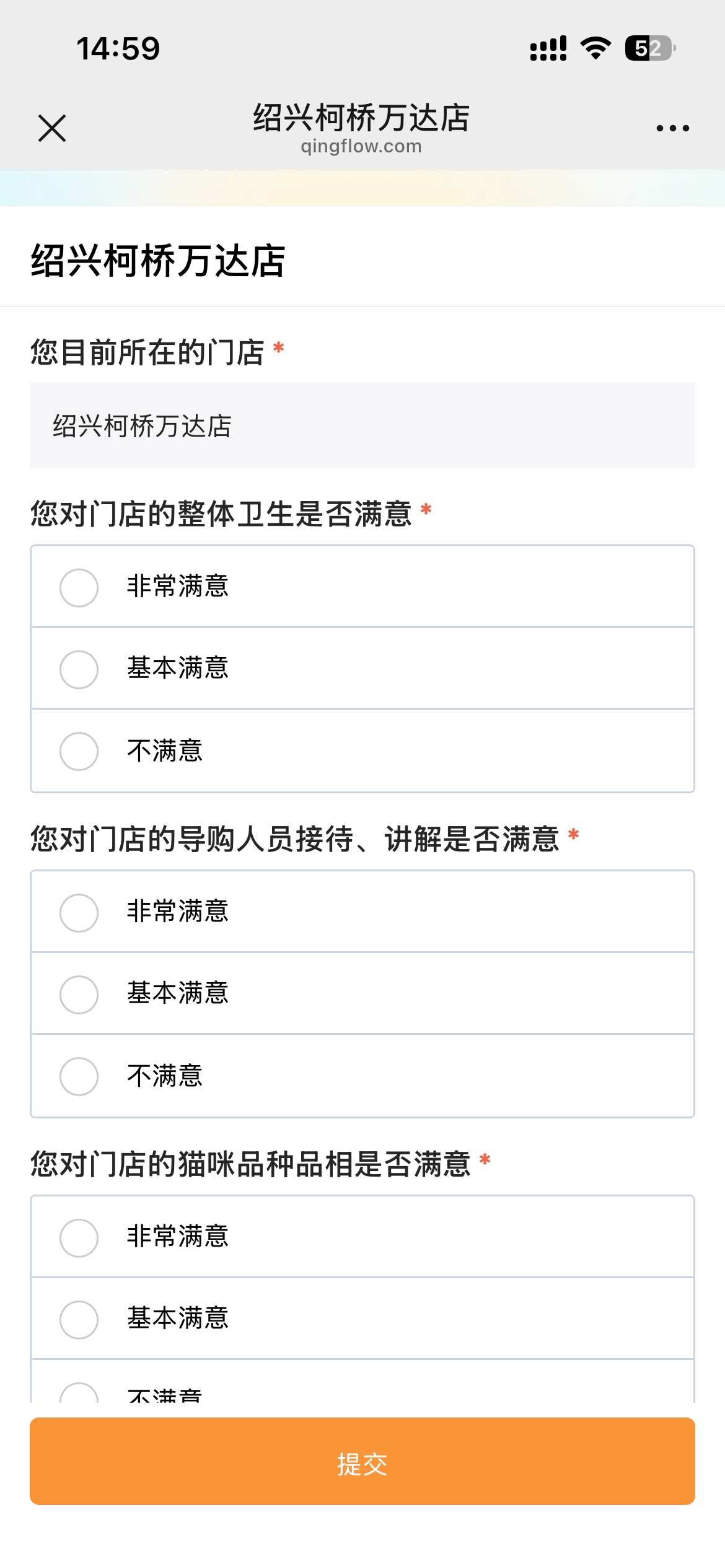Select 基本满意 for store hygiene question

[x=79, y=669]
